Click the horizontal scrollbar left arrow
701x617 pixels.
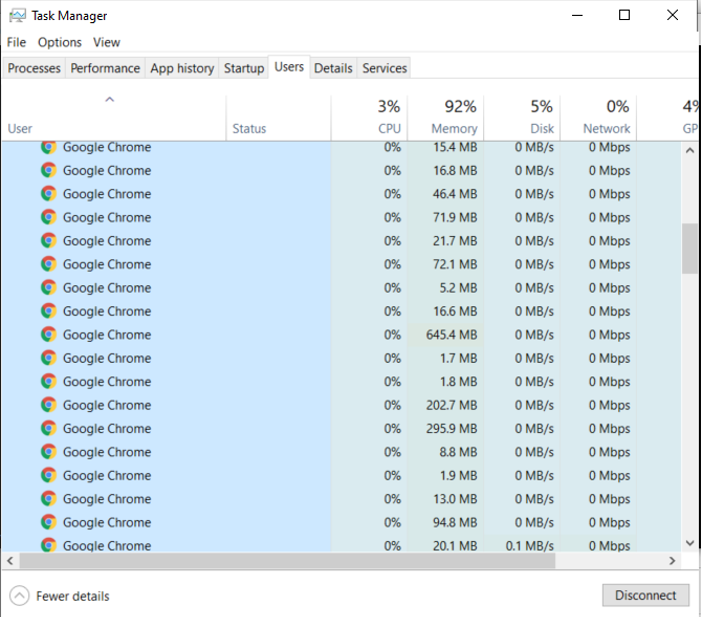tap(10, 561)
